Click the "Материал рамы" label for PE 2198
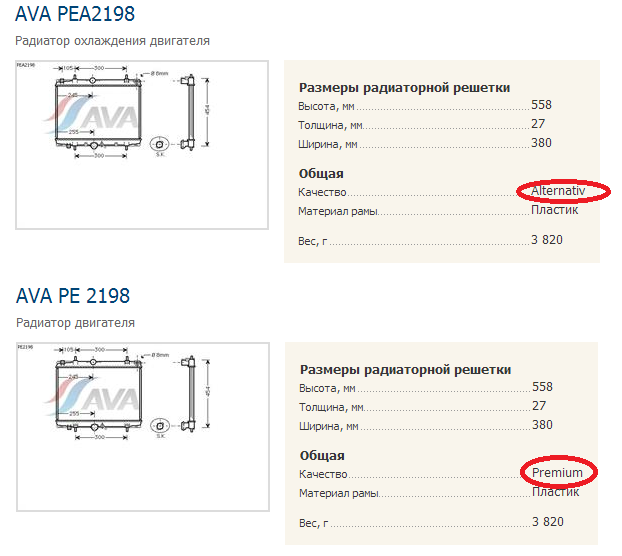The height and width of the screenshot is (556, 622). point(339,493)
